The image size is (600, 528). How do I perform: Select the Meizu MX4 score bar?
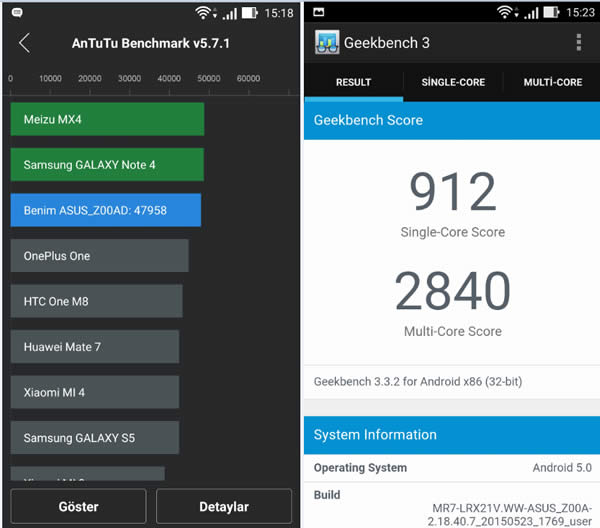tap(108, 119)
